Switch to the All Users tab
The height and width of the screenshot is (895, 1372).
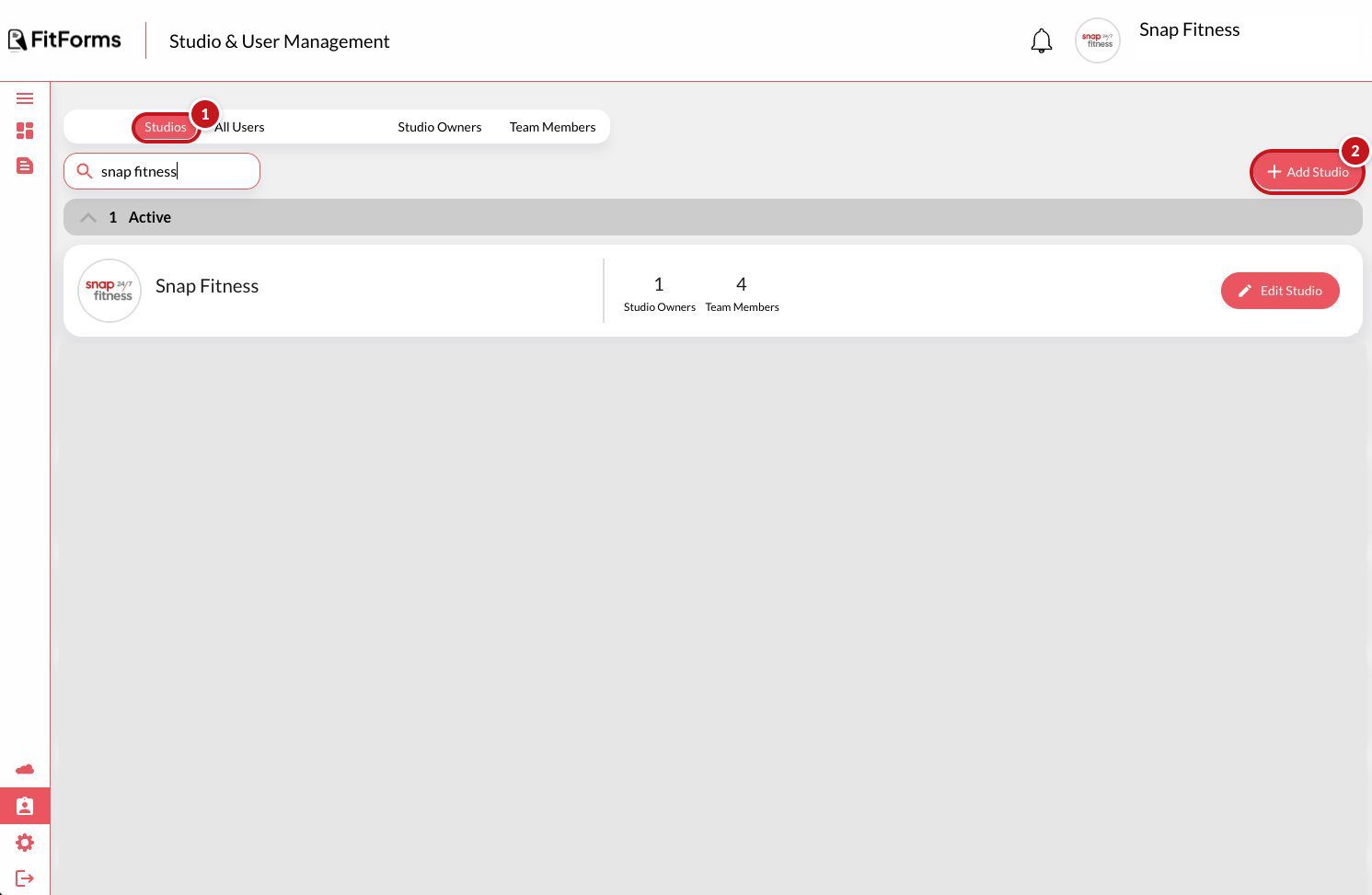[239, 127]
